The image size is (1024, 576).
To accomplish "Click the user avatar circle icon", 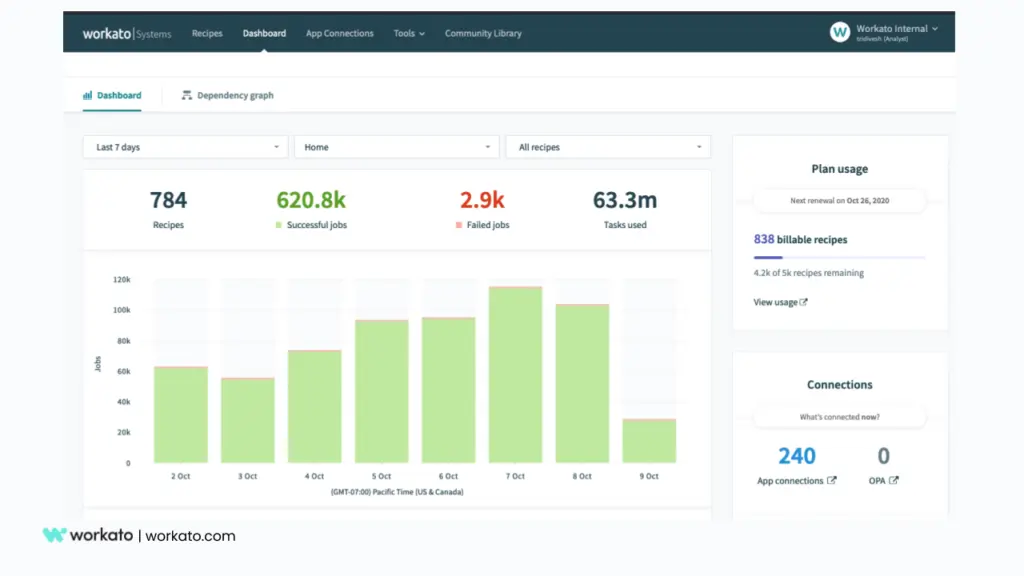I will pyautogui.click(x=840, y=32).
